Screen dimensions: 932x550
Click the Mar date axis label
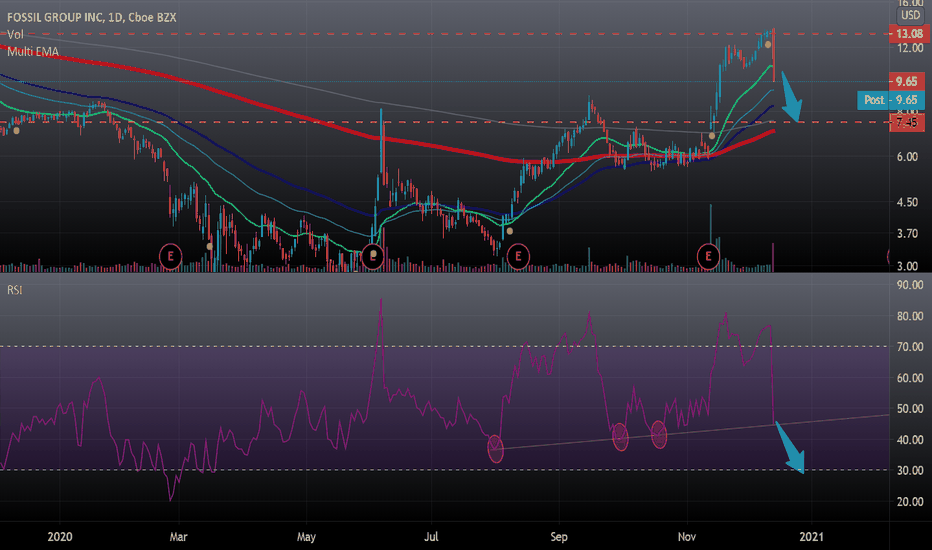[178, 537]
